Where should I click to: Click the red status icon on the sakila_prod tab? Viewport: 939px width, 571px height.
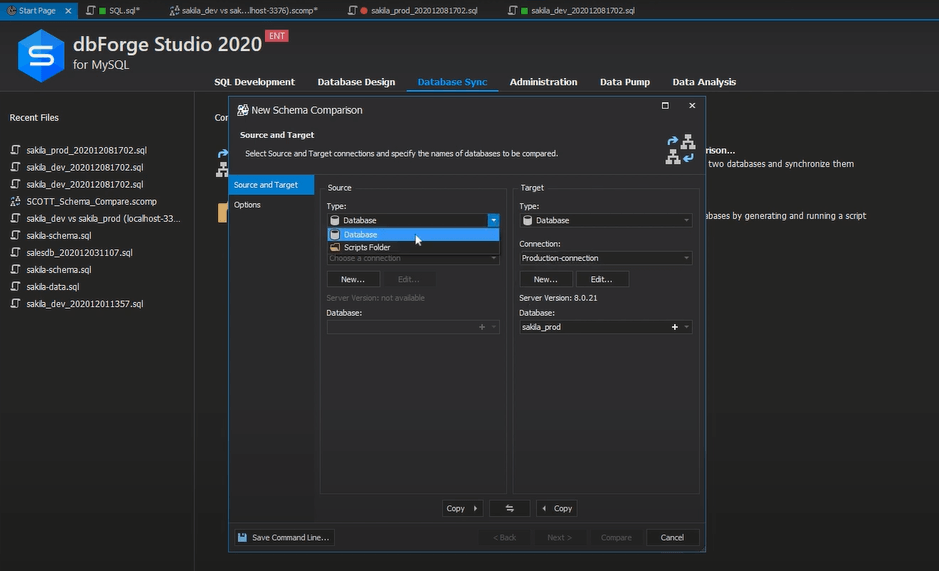pyautogui.click(x=364, y=11)
